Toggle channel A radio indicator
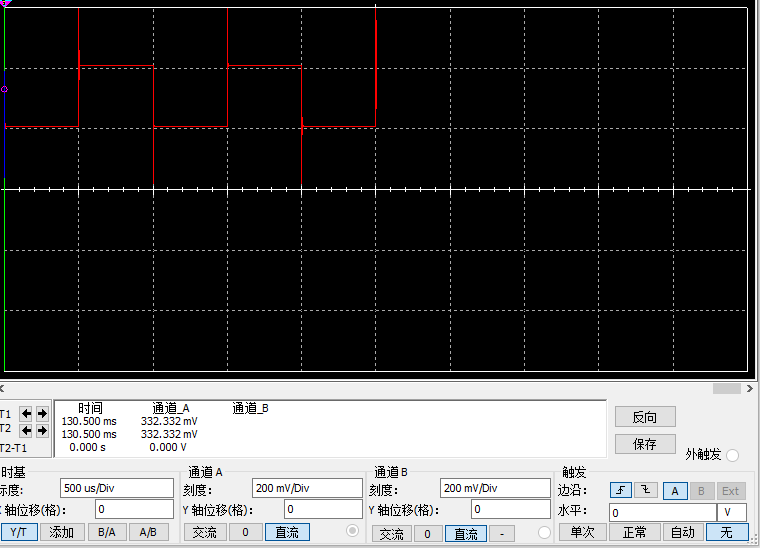This screenshot has height=548, width=760. click(352, 531)
